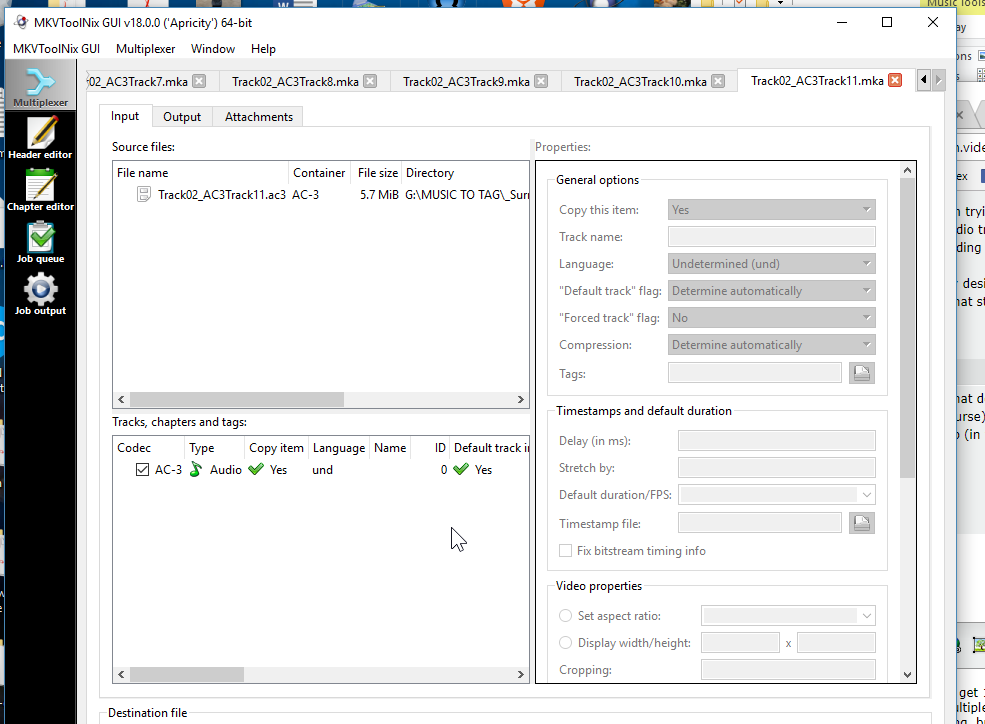The height and width of the screenshot is (724, 985).
Task: Sort source files by File size column
Action: pos(378,173)
